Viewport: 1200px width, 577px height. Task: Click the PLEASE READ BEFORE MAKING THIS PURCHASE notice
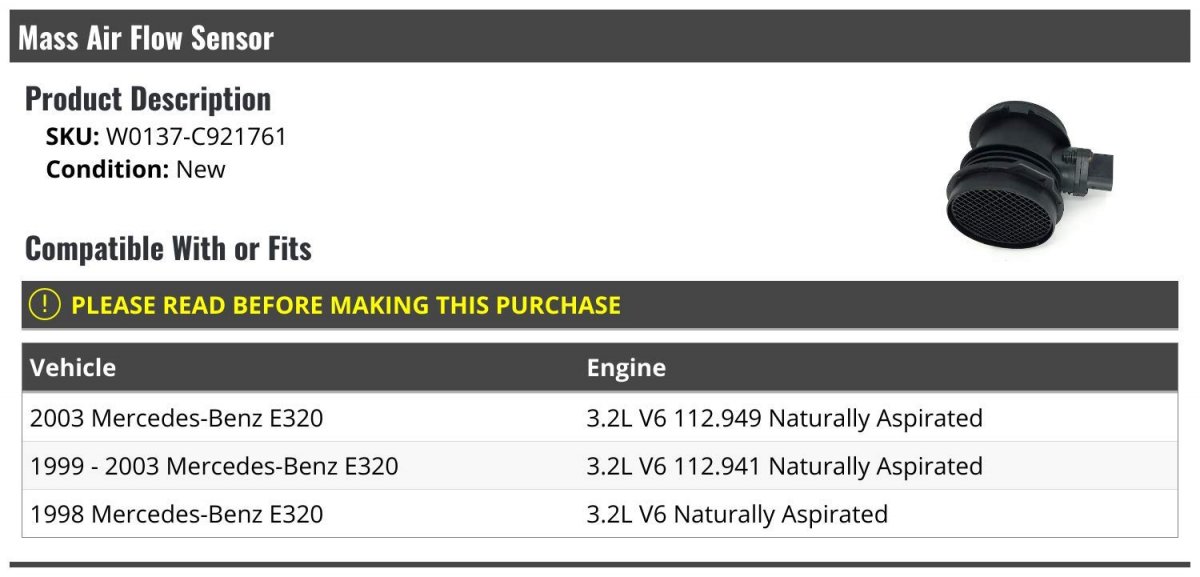(346, 305)
